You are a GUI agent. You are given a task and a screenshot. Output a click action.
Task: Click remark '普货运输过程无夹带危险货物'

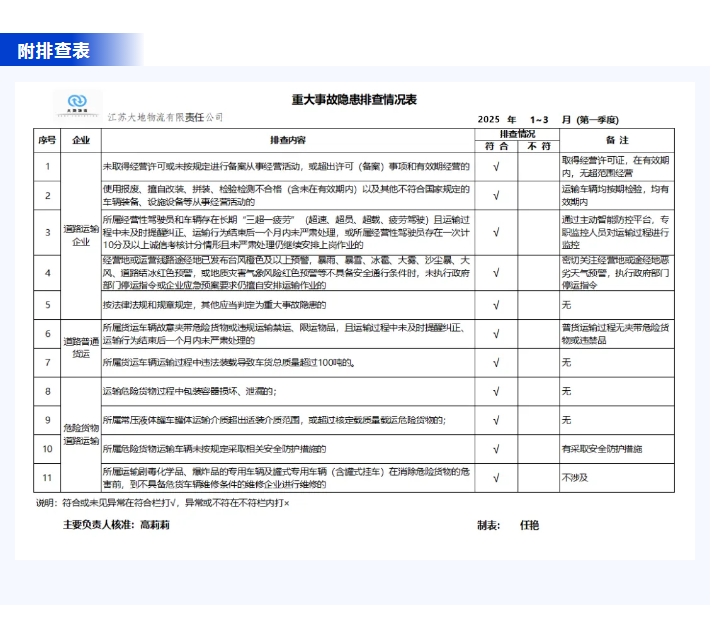tap(615, 334)
